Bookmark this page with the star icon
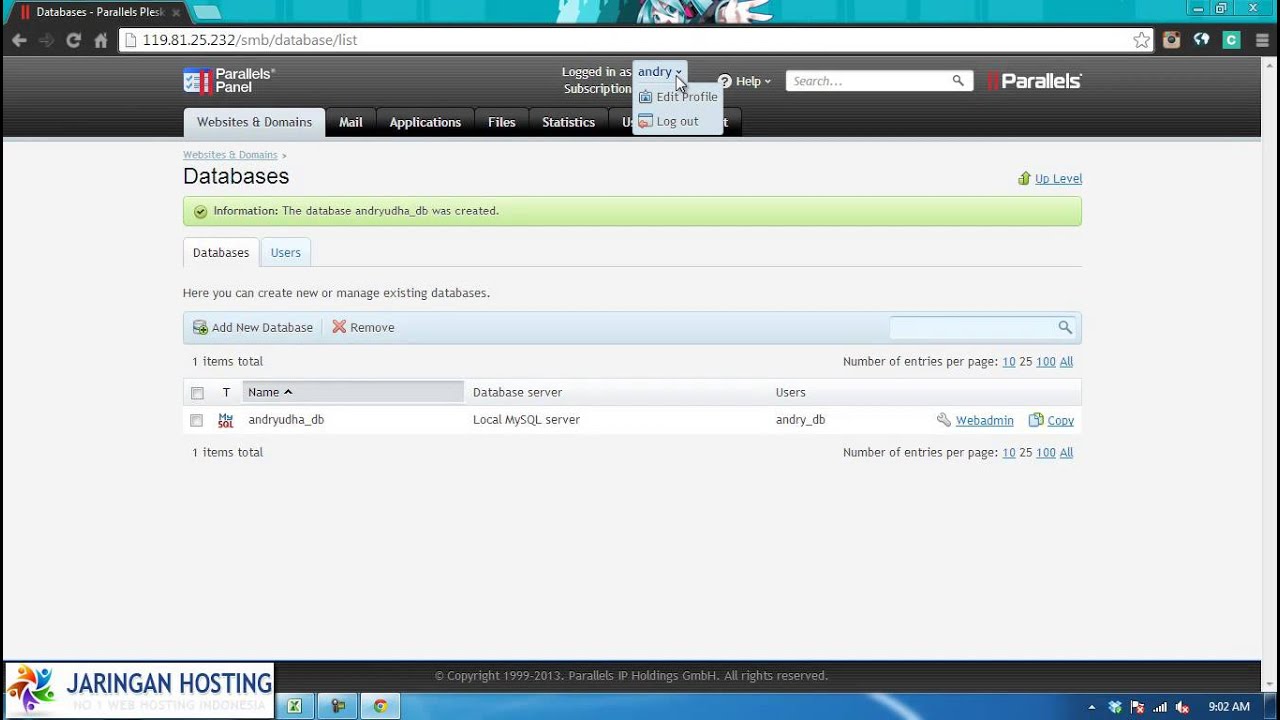This screenshot has width=1280, height=720. pyautogui.click(x=1141, y=40)
